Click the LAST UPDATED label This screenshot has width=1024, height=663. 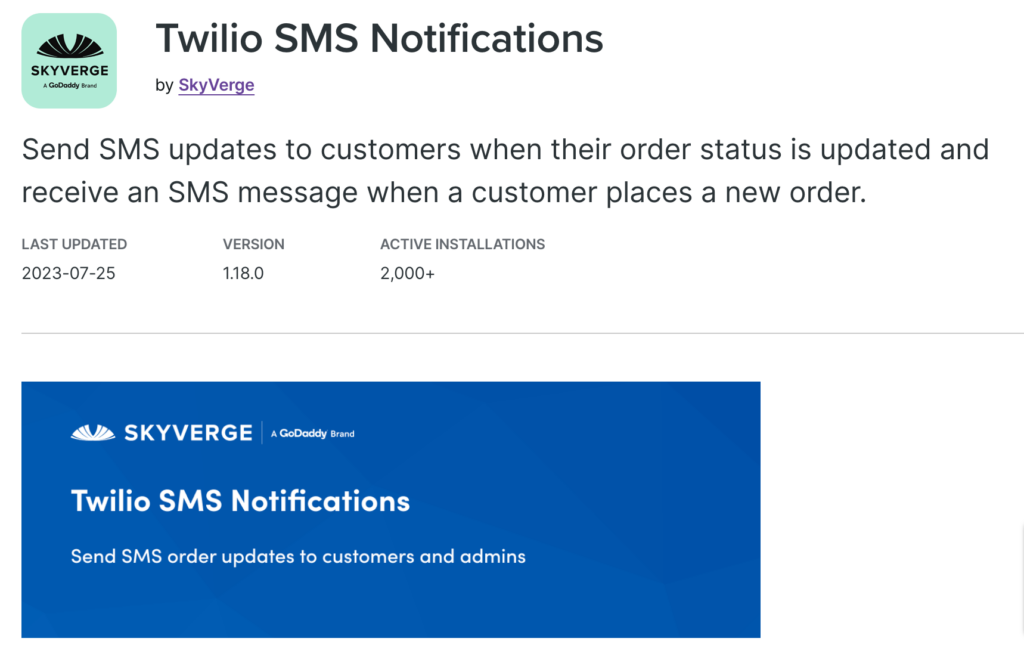coord(74,244)
